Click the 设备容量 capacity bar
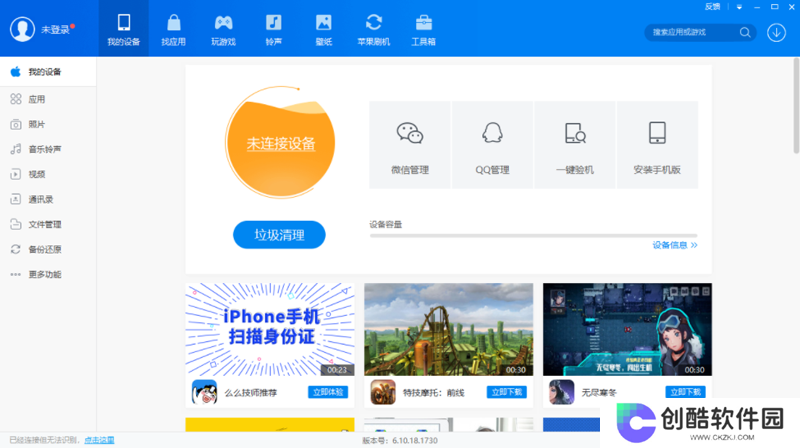Screen dimensions: 800x448 point(533,236)
